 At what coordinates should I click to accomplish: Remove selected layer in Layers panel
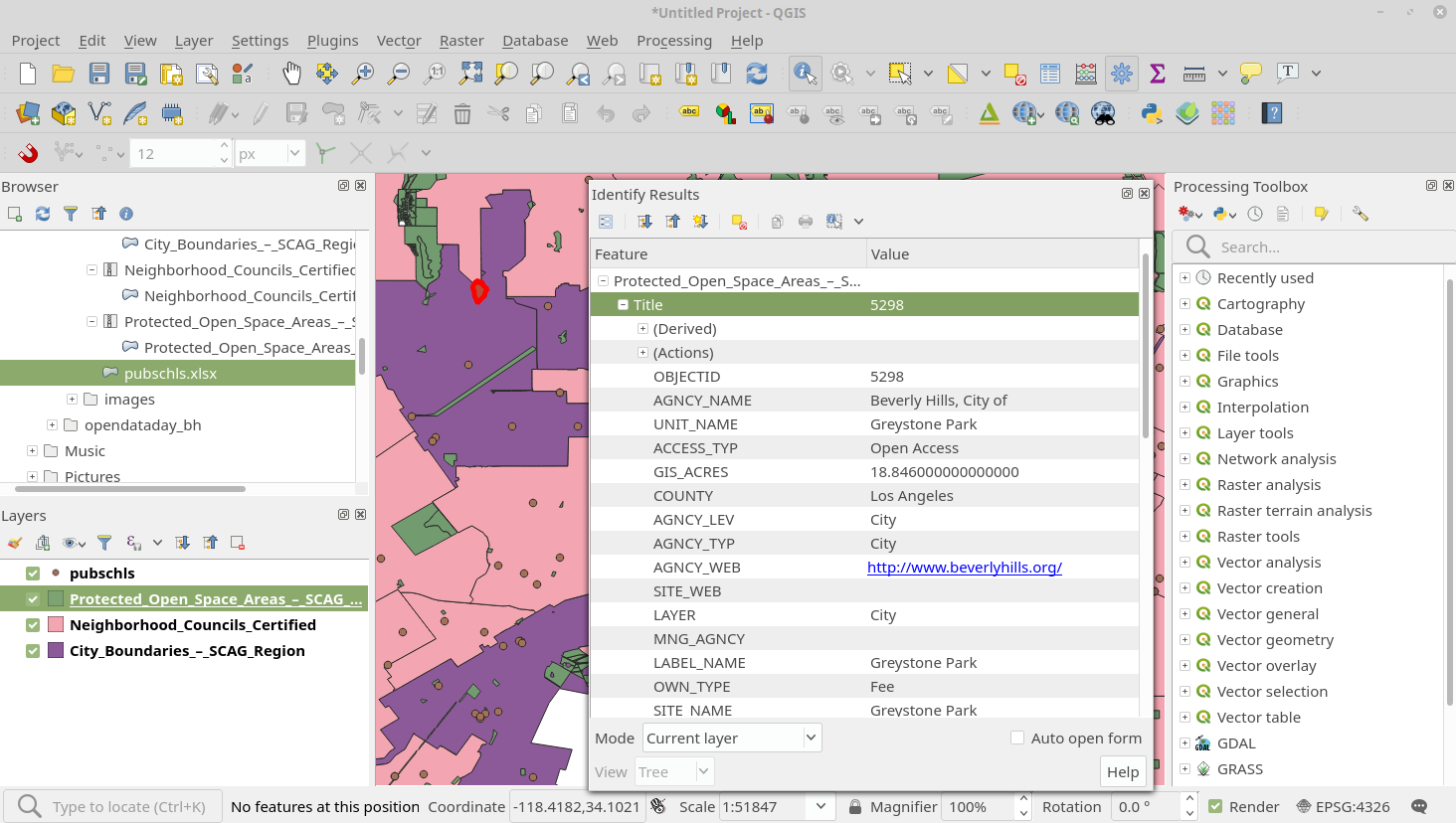(x=238, y=543)
